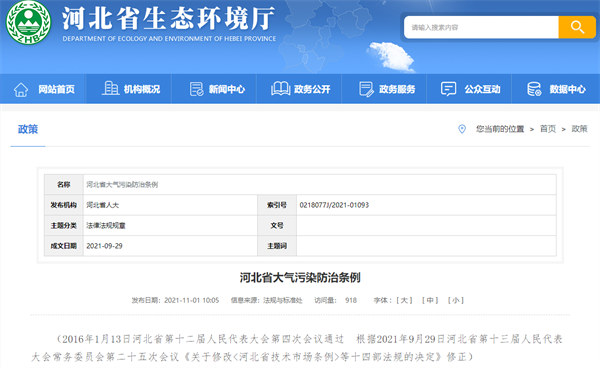The height and width of the screenshot is (368, 600).
Task: Click the document icon beside 新闻中心
Action: [196, 89]
